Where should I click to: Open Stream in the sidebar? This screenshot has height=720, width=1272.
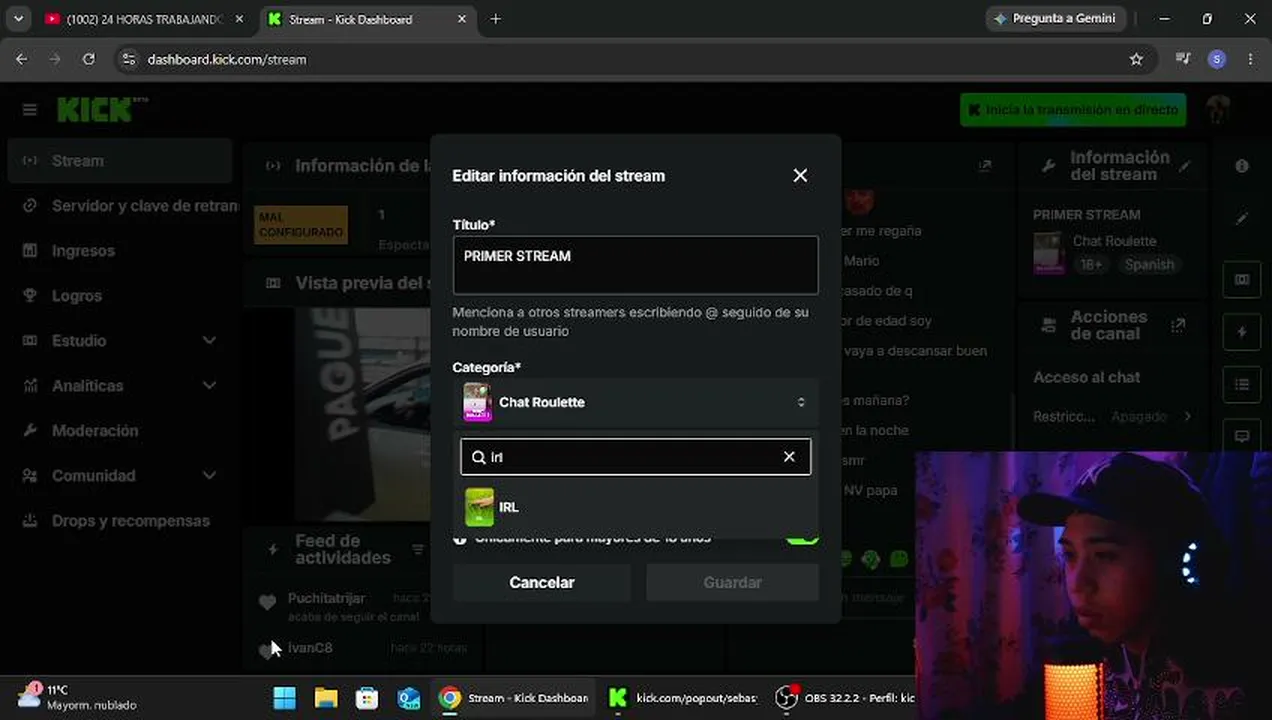pos(120,160)
